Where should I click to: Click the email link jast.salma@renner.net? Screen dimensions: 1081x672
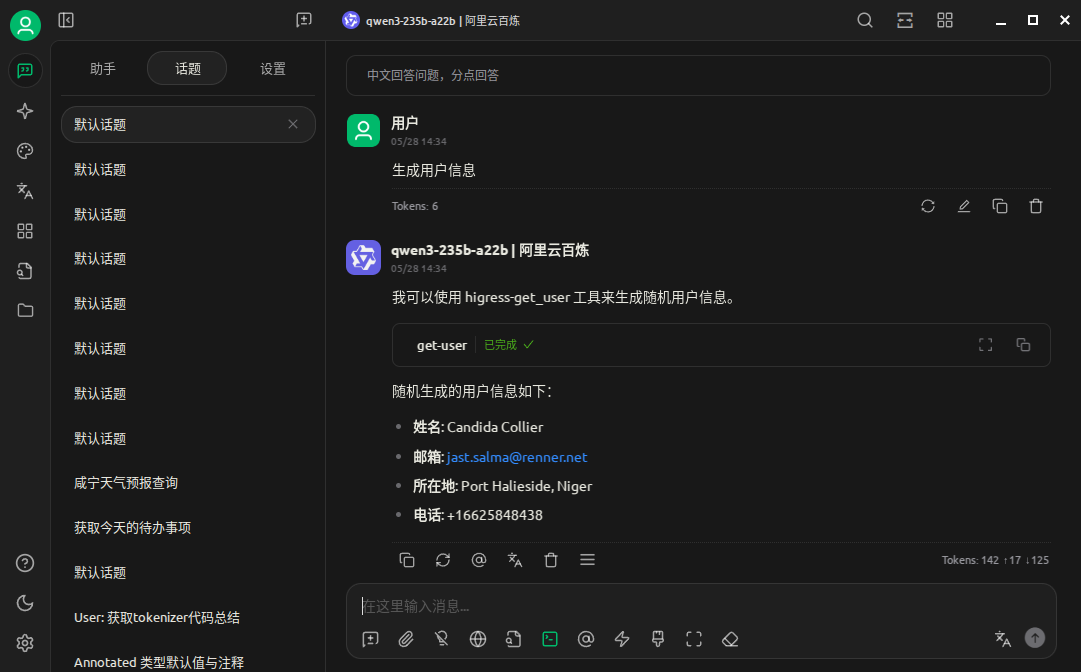pos(517,457)
